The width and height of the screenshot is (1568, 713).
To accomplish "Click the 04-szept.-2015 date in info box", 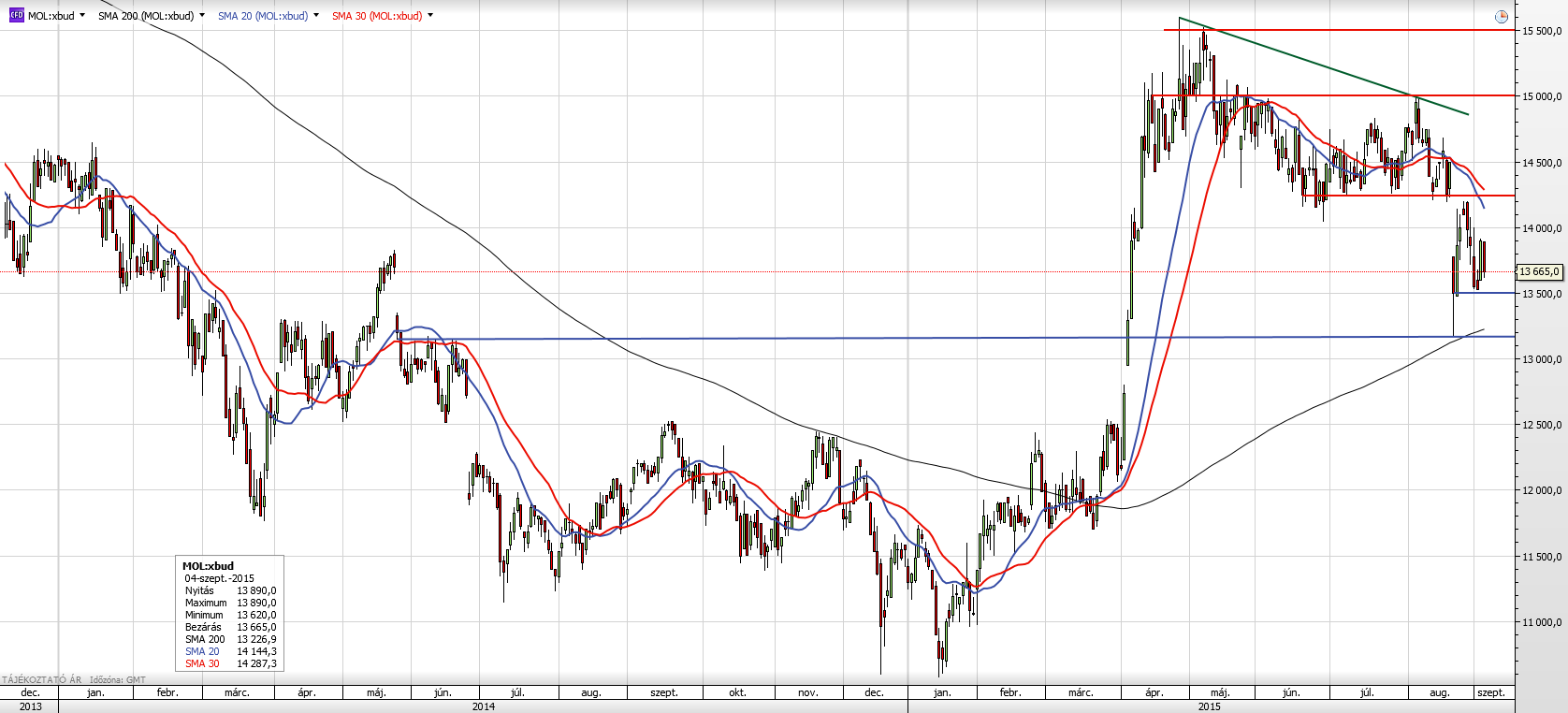I will tap(219, 578).
